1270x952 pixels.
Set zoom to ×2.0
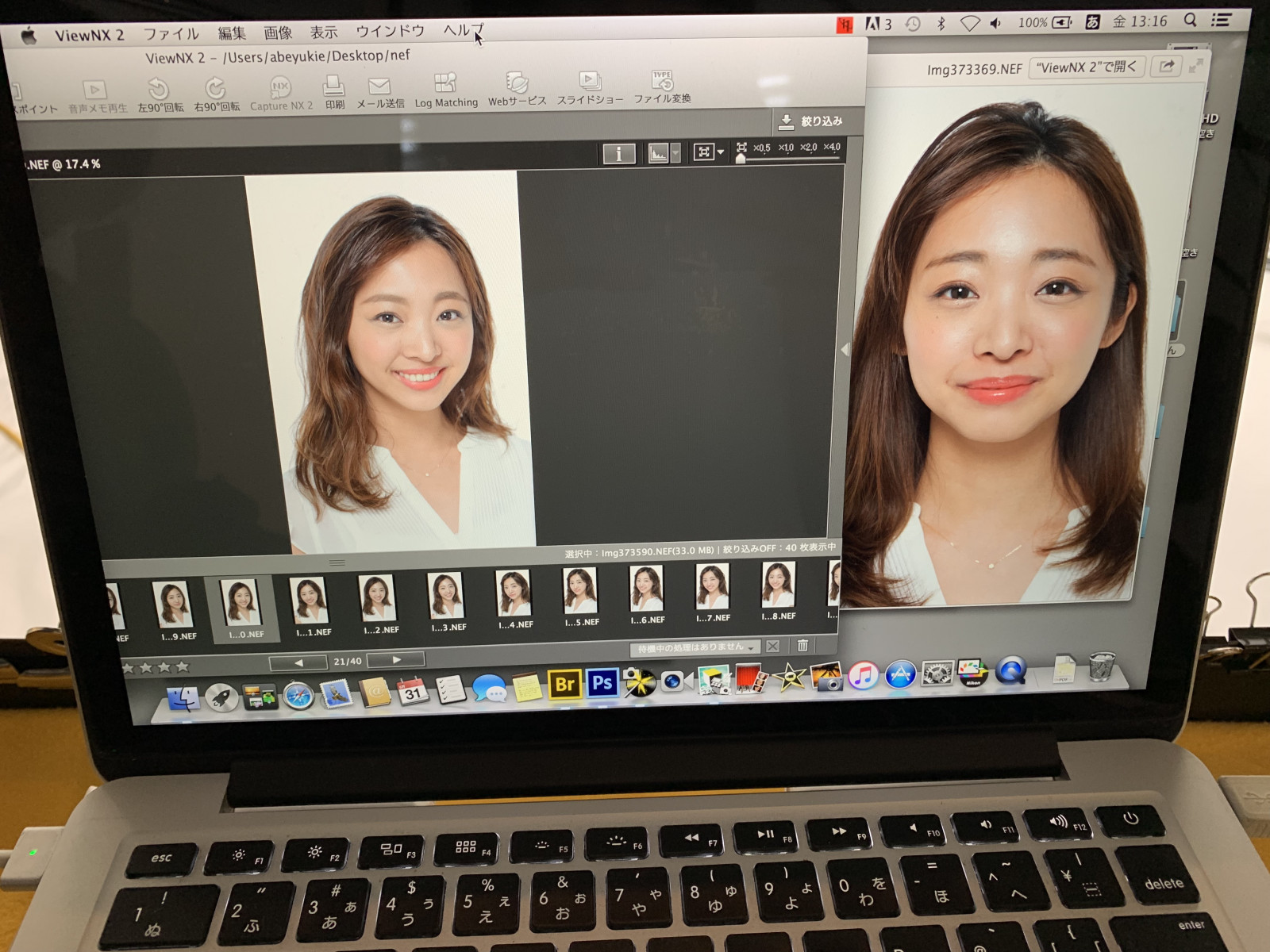click(808, 147)
